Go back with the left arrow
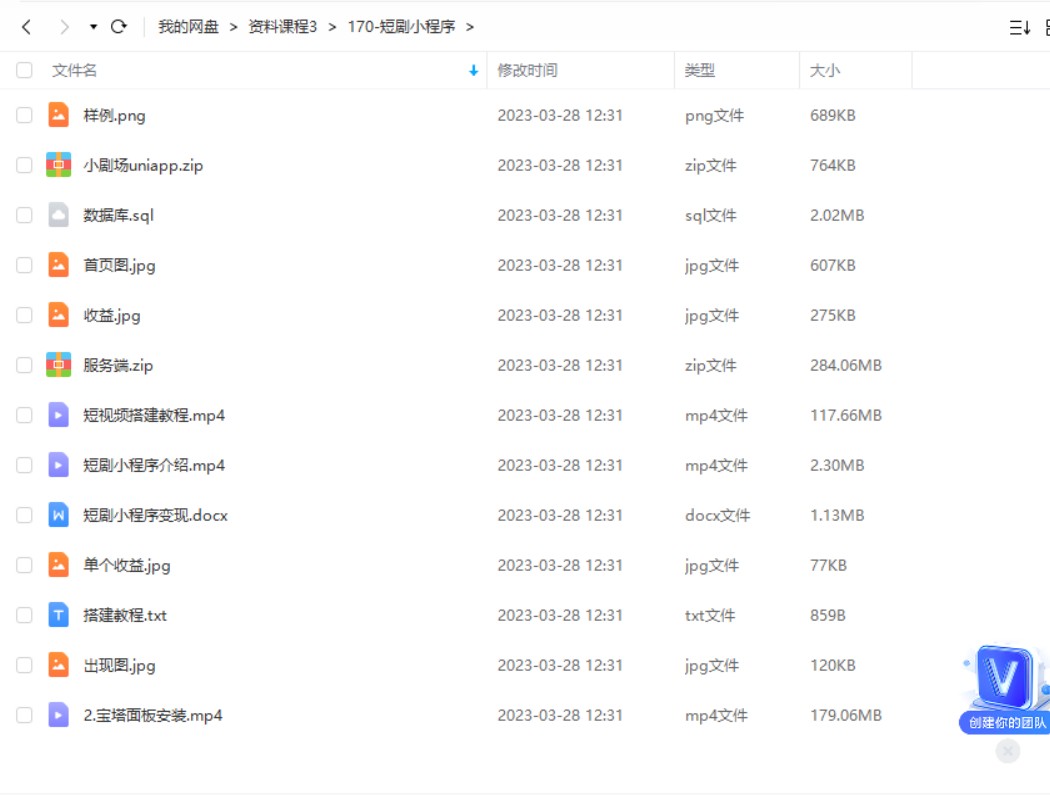 tap(26, 27)
